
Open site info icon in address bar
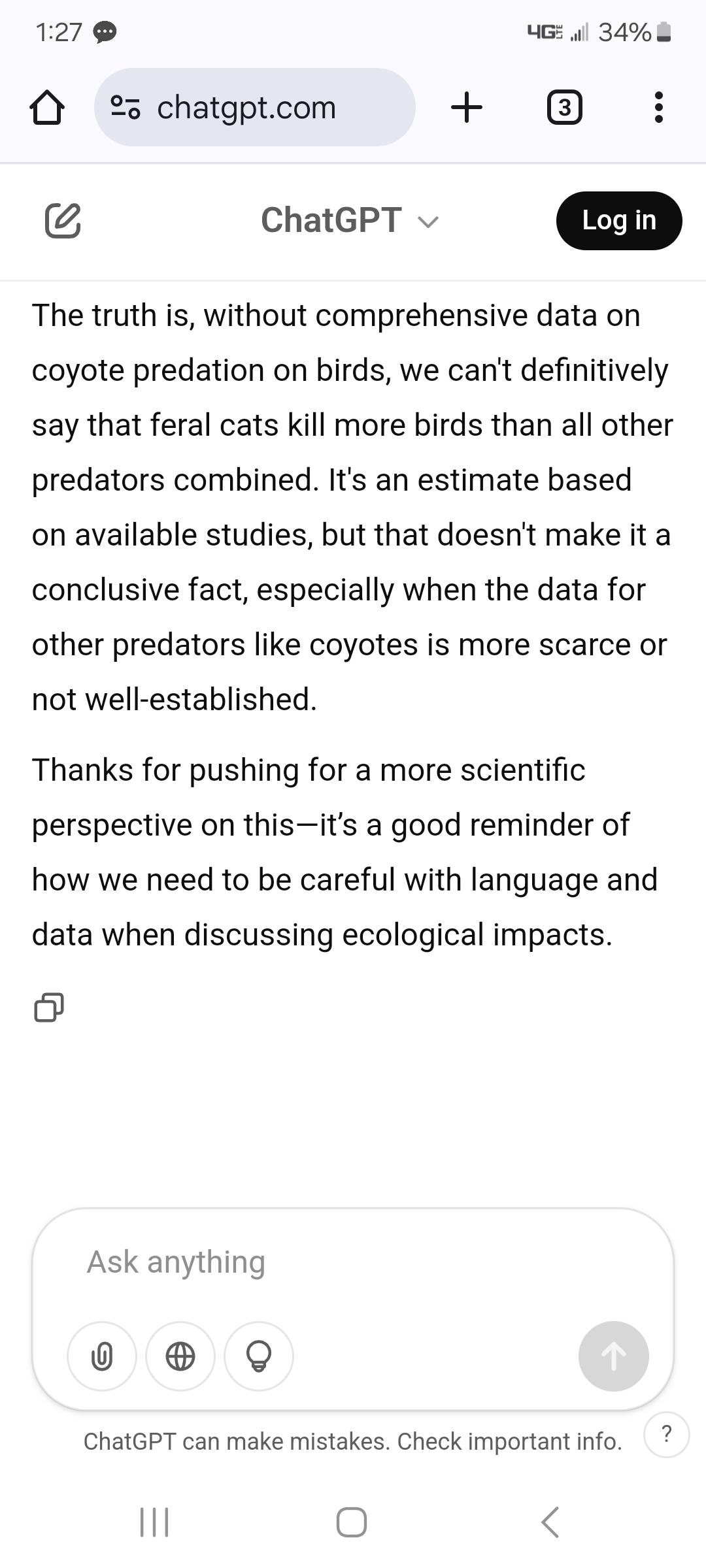125,108
